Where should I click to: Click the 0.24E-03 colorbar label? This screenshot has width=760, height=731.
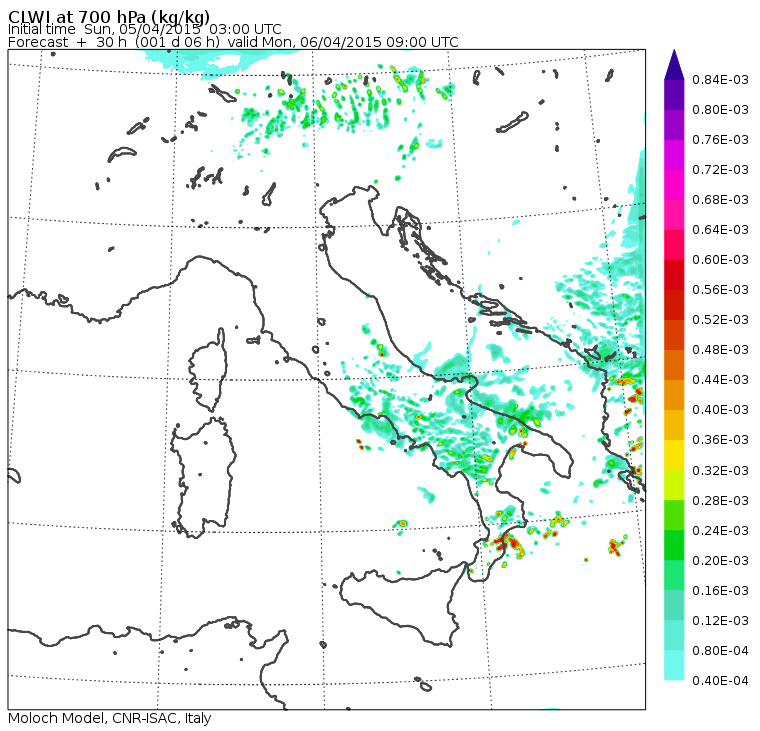(720, 531)
